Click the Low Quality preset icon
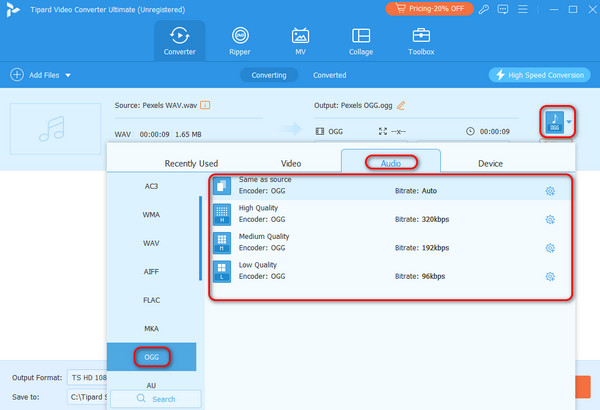Image resolution: width=600 pixels, height=410 pixels. pos(222,271)
